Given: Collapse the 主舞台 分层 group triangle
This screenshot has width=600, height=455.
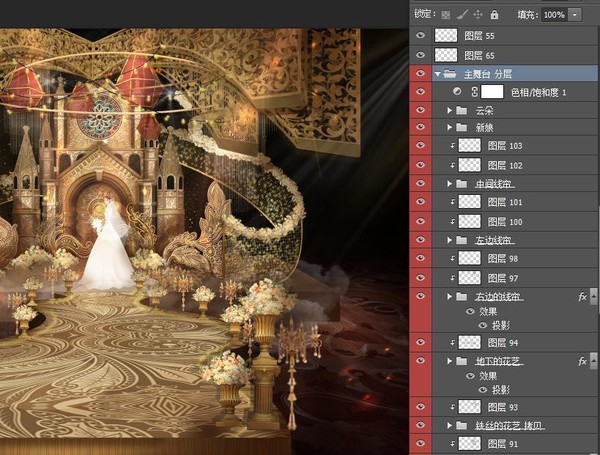Looking at the screenshot, I should (438, 74).
